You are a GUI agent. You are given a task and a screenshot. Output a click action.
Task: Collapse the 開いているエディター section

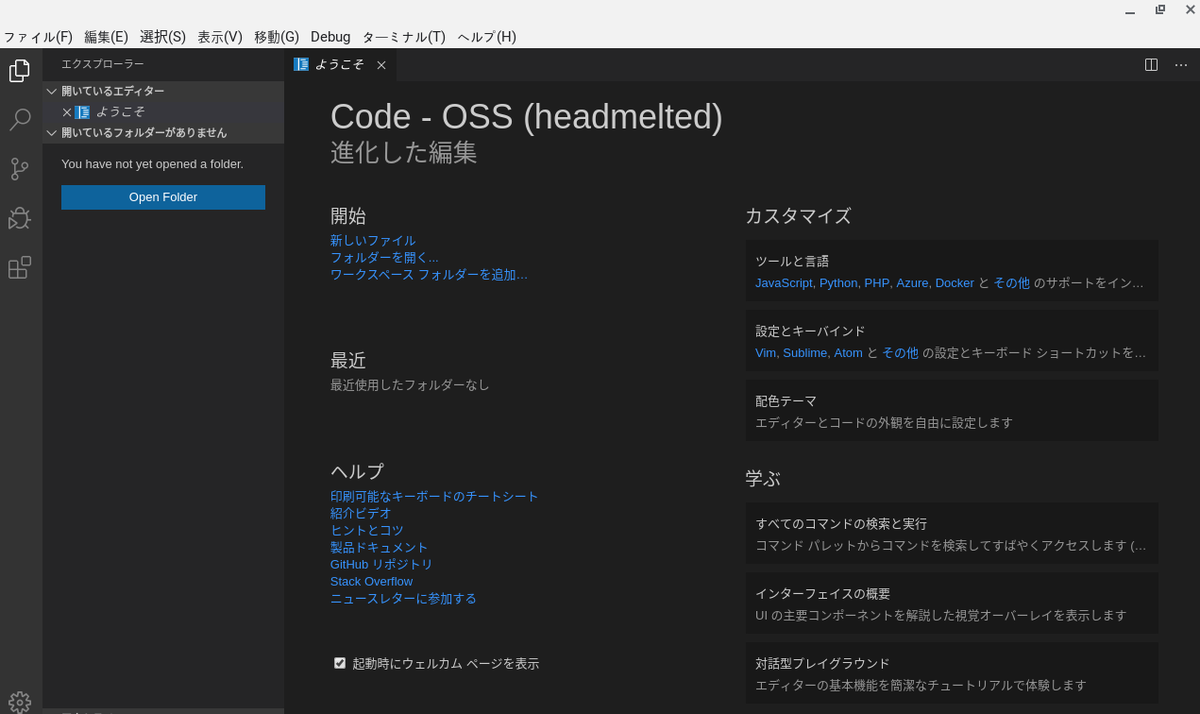click(x=52, y=91)
